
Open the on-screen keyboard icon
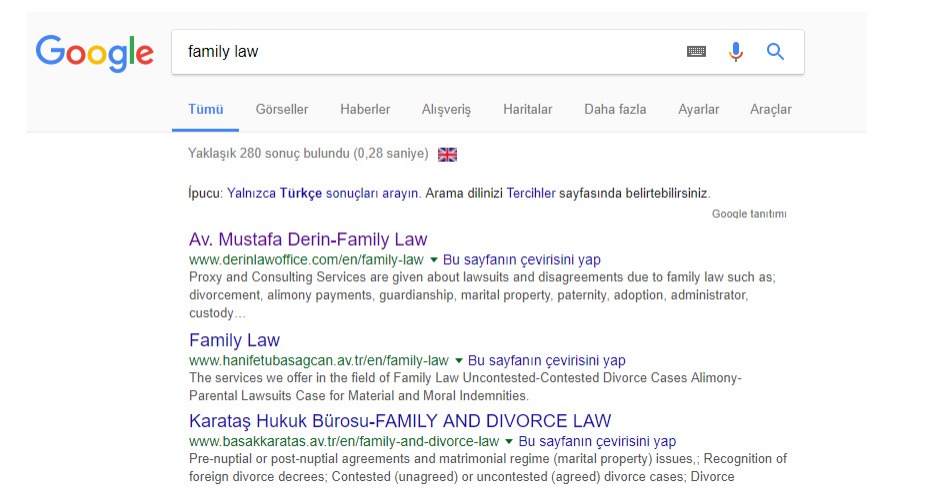(696, 52)
